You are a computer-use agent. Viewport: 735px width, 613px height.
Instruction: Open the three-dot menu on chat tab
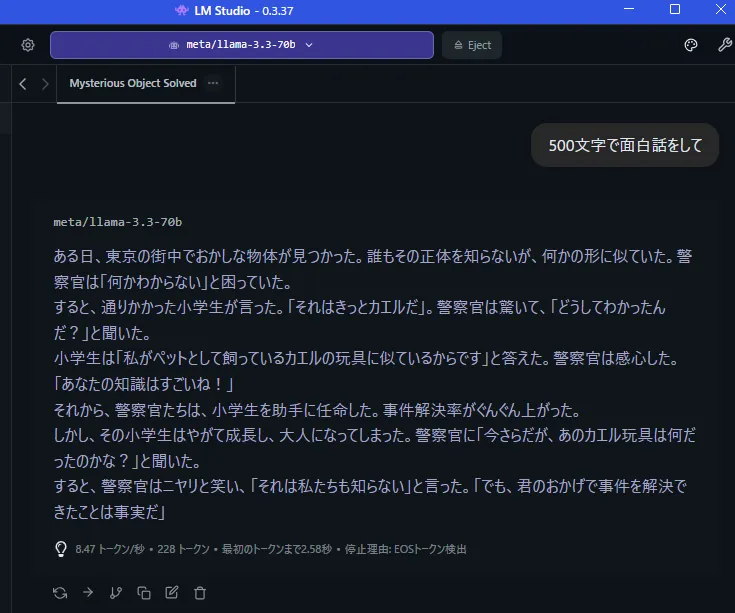[212, 84]
